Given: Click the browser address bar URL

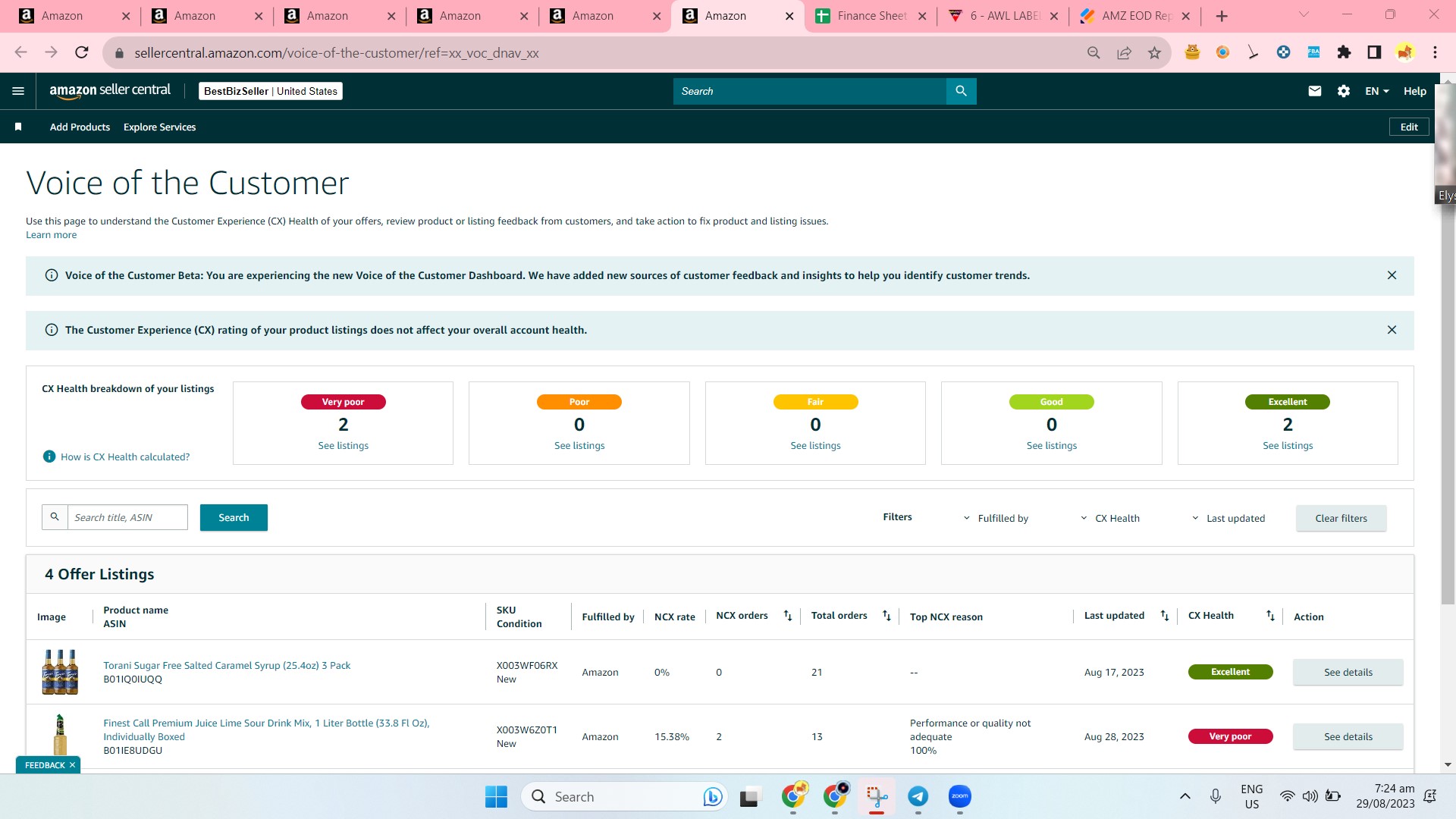Looking at the screenshot, I should (x=336, y=52).
